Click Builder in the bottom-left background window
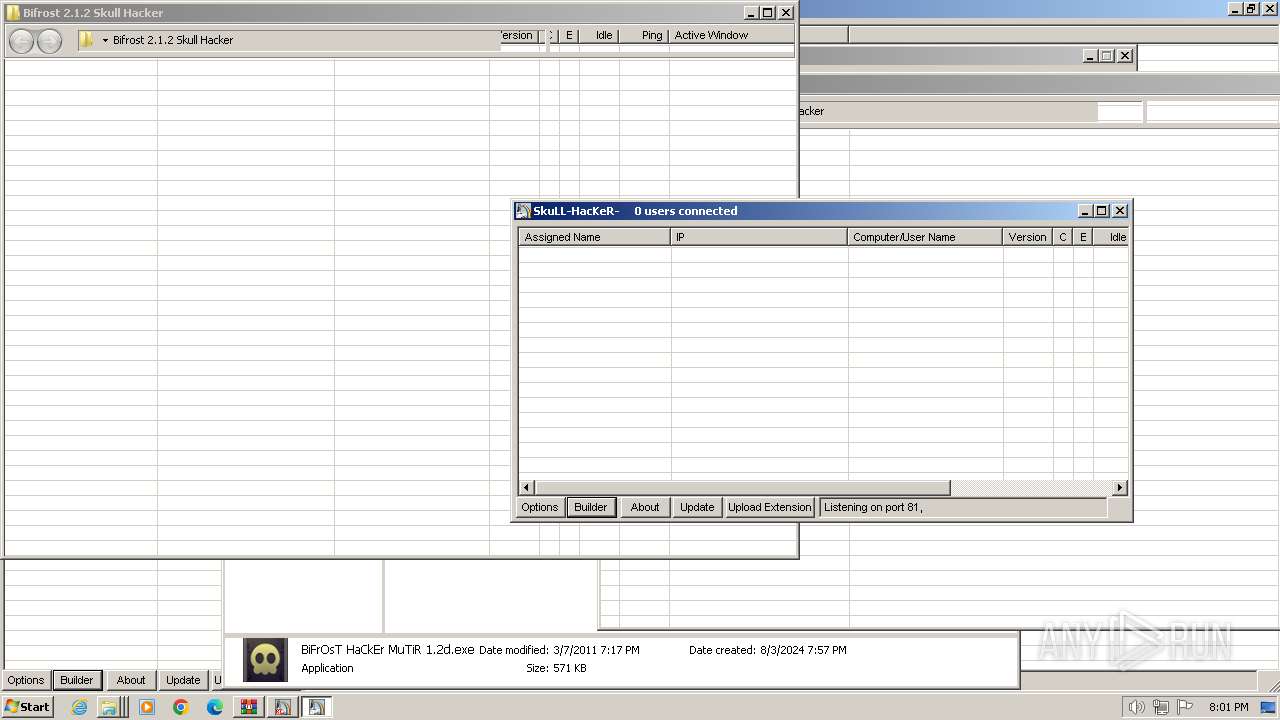Screen dimensions: 1280x720 (77, 680)
